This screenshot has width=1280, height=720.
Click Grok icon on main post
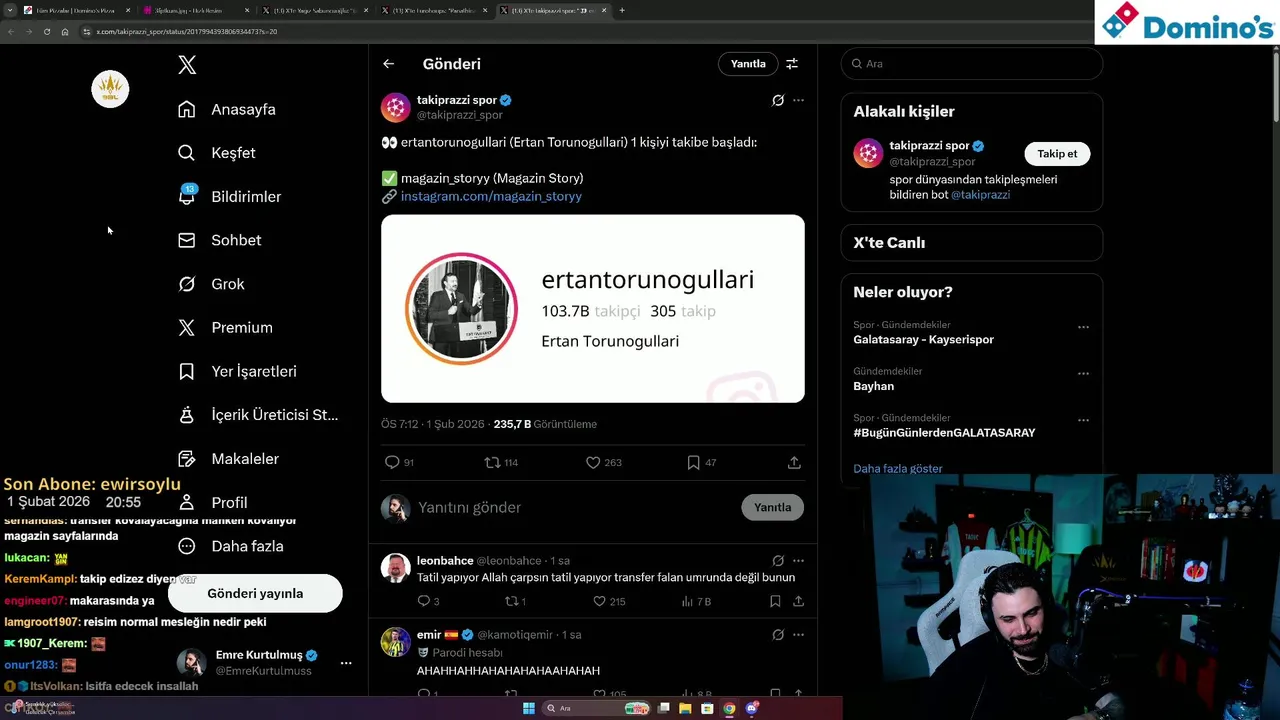tap(778, 100)
